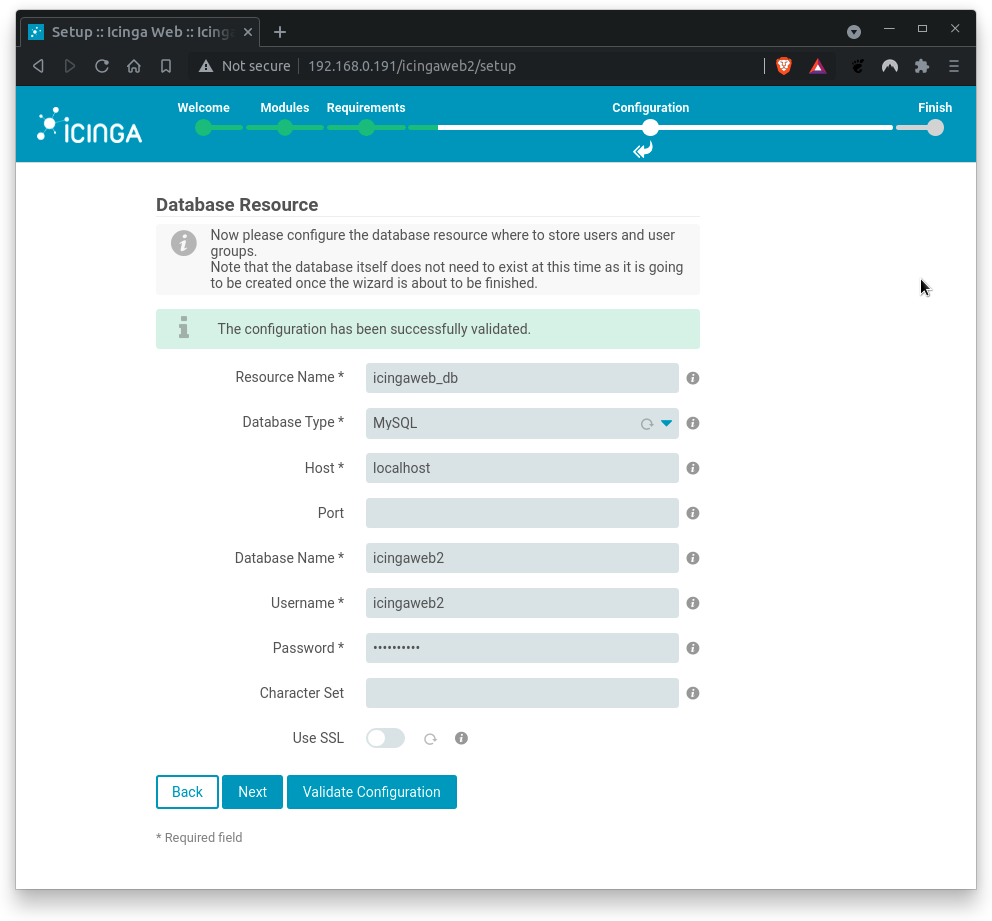Enable the Use SSL toggle

385,738
